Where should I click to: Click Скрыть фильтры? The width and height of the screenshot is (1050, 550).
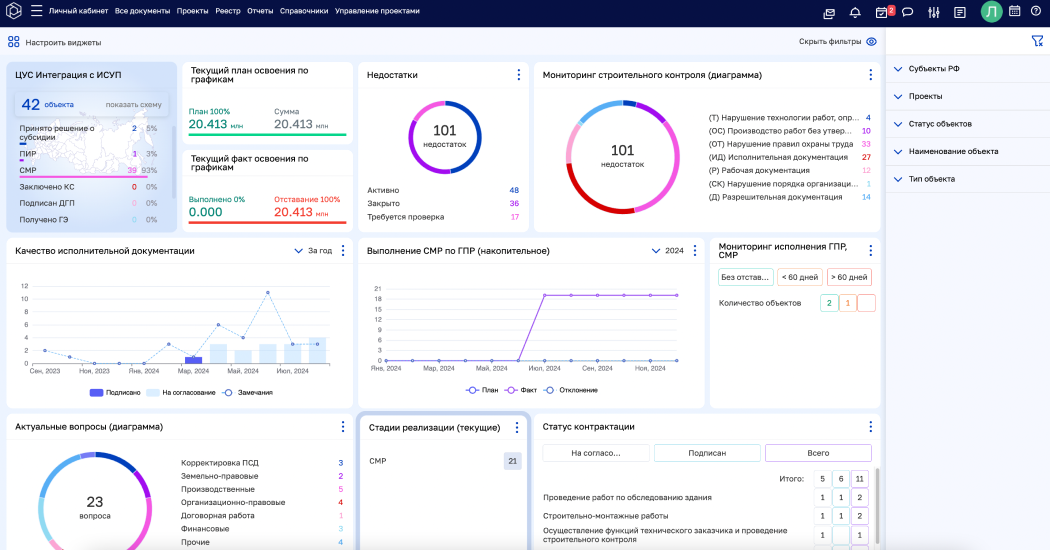(830, 42)
